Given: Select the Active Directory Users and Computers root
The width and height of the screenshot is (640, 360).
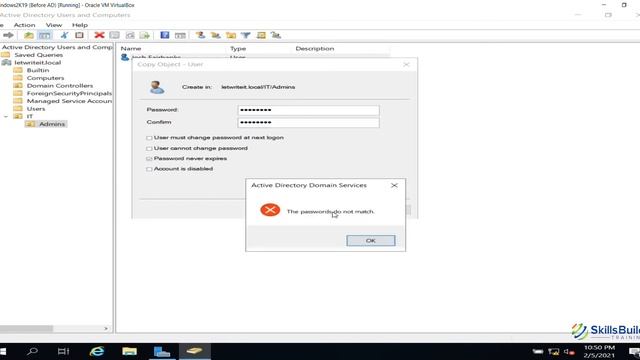Looking at the screenshot, I should (57, 47).
